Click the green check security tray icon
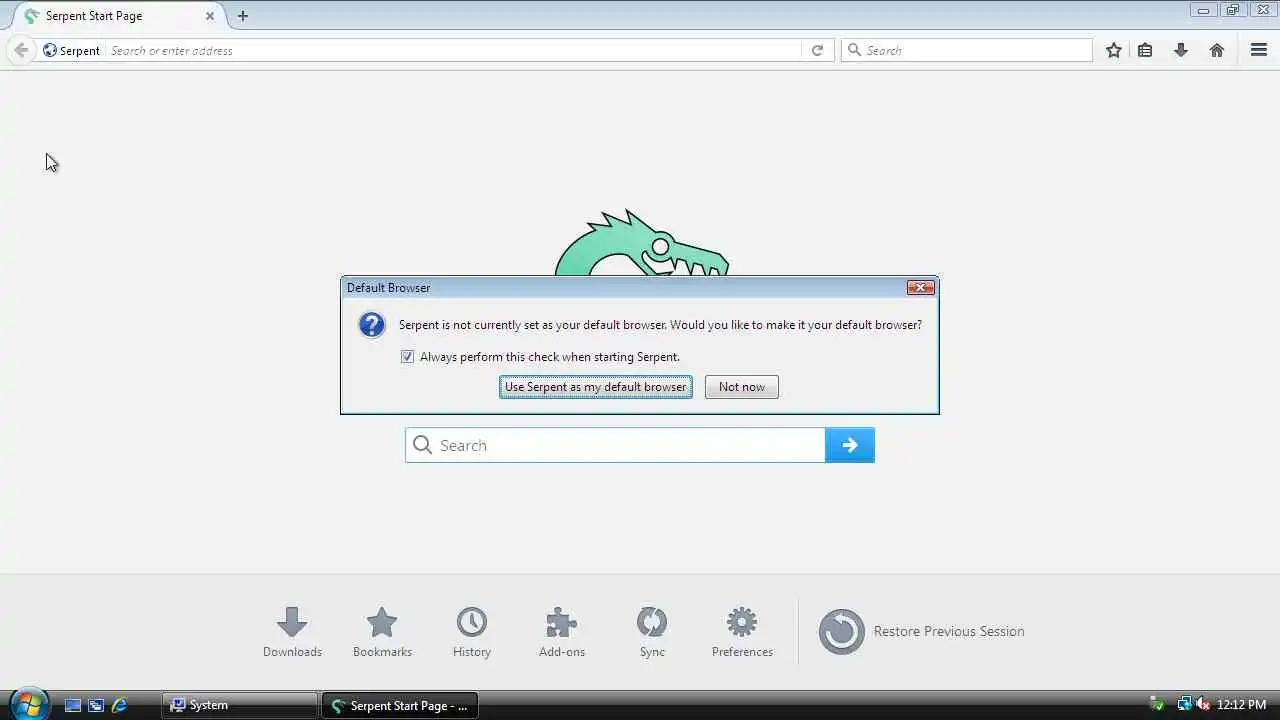This screenshot has width=1280, height=720. (1157, 705)
